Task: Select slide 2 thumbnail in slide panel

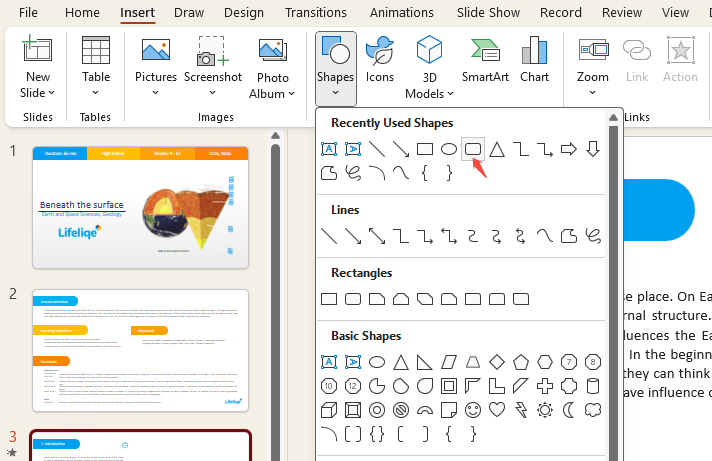Action: [x=140, y=350]
